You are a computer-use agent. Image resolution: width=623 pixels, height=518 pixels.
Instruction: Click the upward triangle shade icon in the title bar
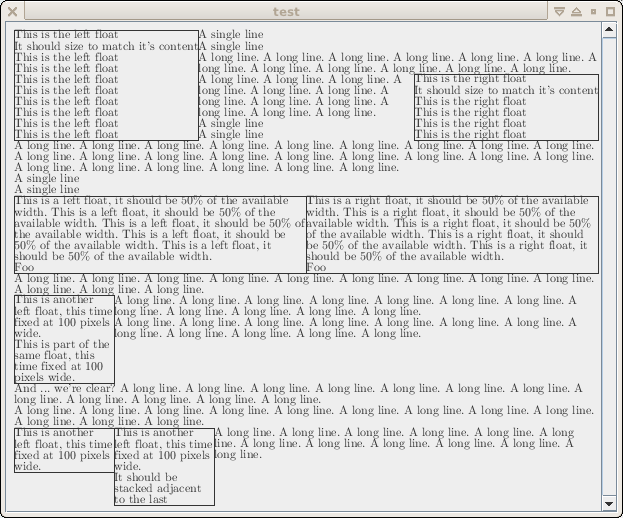coord(577,12)
